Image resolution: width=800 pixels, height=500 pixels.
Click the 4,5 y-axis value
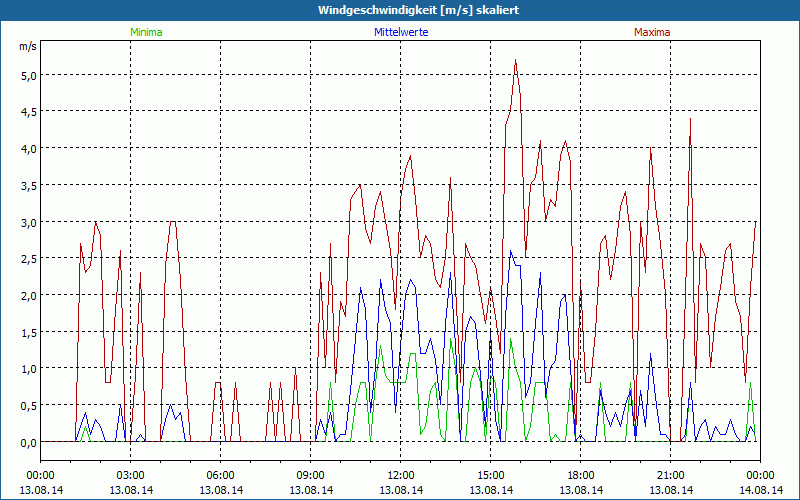(29, 112)
